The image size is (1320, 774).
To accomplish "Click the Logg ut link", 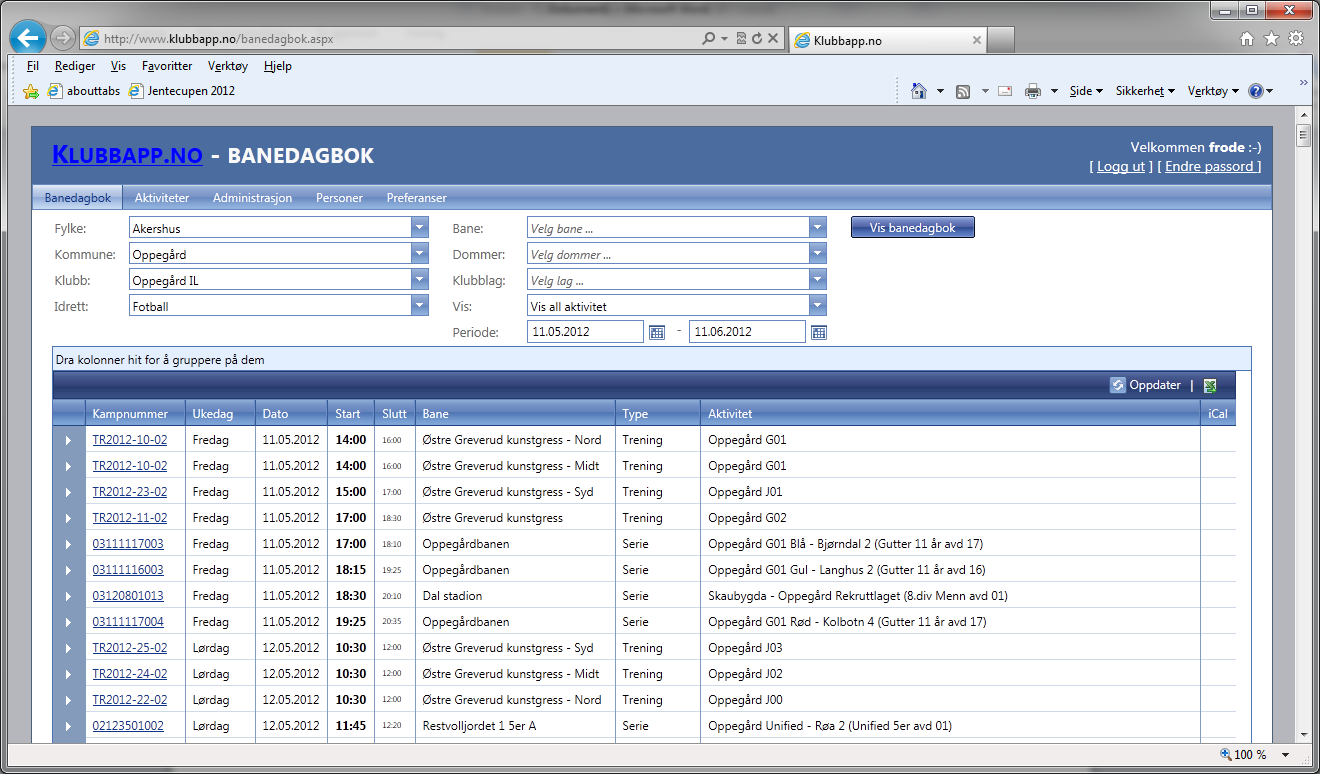I will [1121, 167].
